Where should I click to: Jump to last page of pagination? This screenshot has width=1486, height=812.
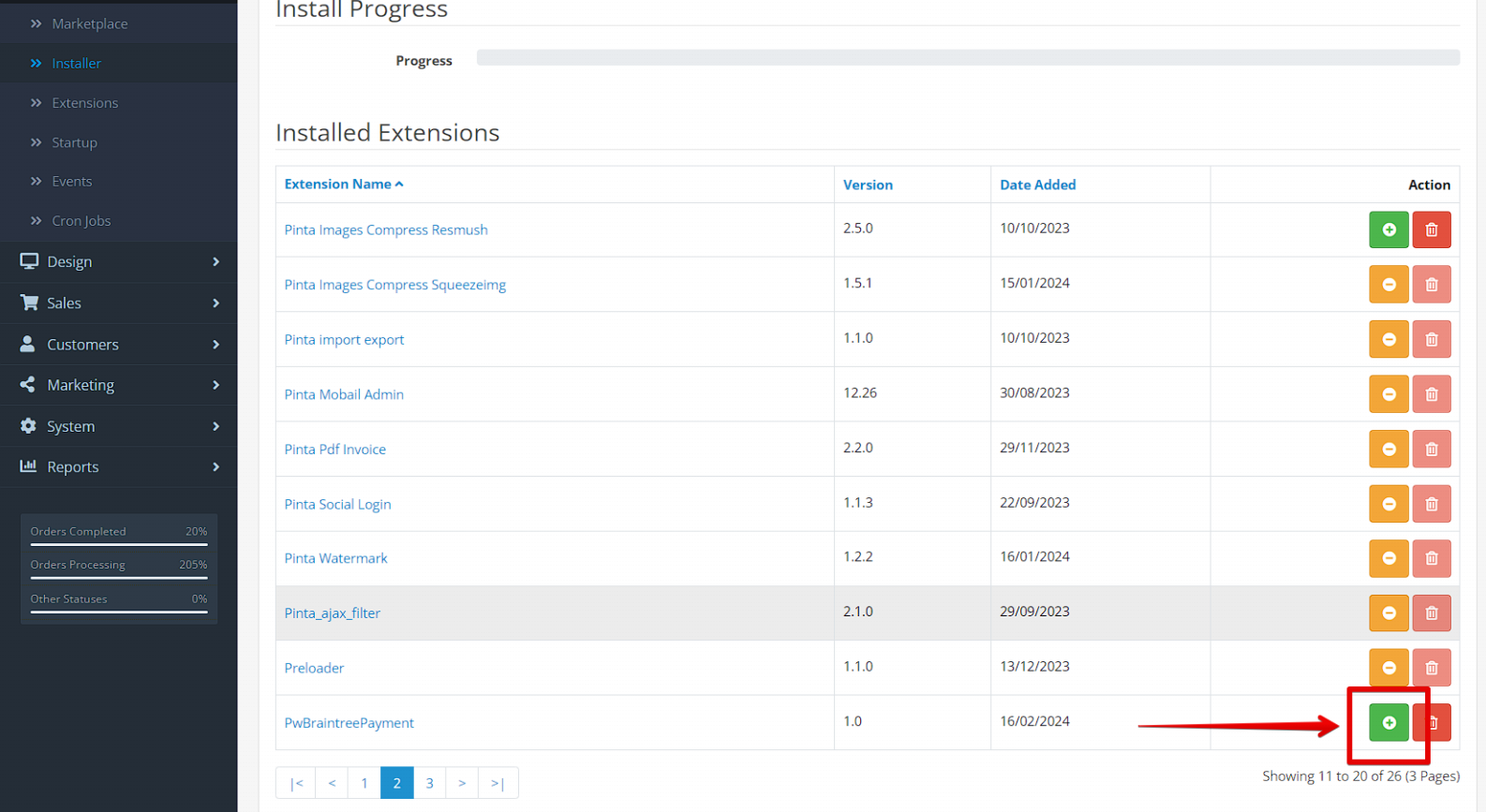[x=498, y=783]
